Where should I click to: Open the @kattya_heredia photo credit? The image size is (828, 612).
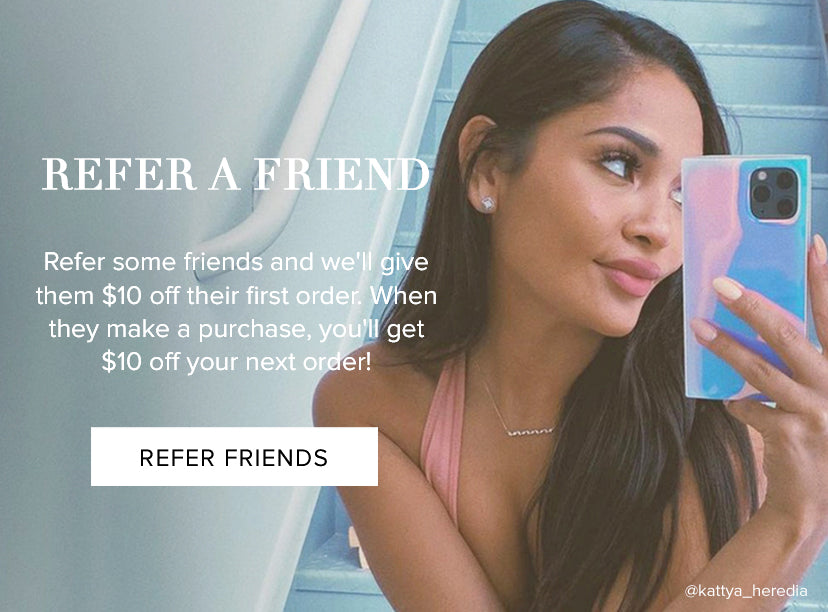[x=746, y=591]
